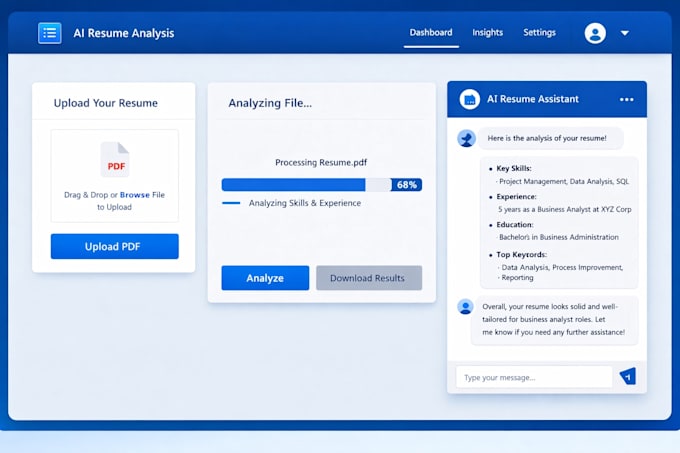680x453 pixels.
Task: Click the 68% percentage label
Action: (406, 185)
